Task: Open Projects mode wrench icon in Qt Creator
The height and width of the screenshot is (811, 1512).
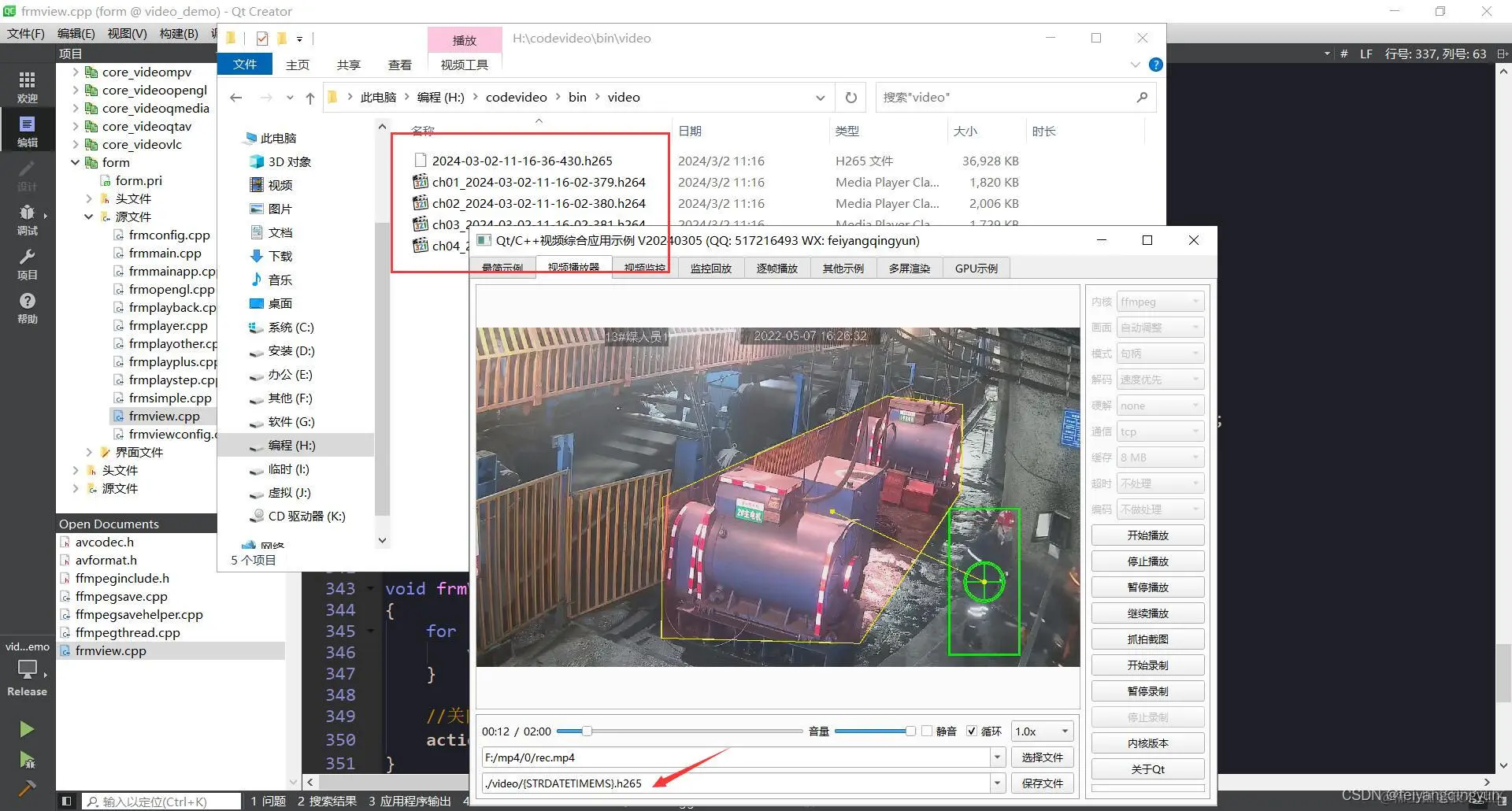Action: (27, 264)
